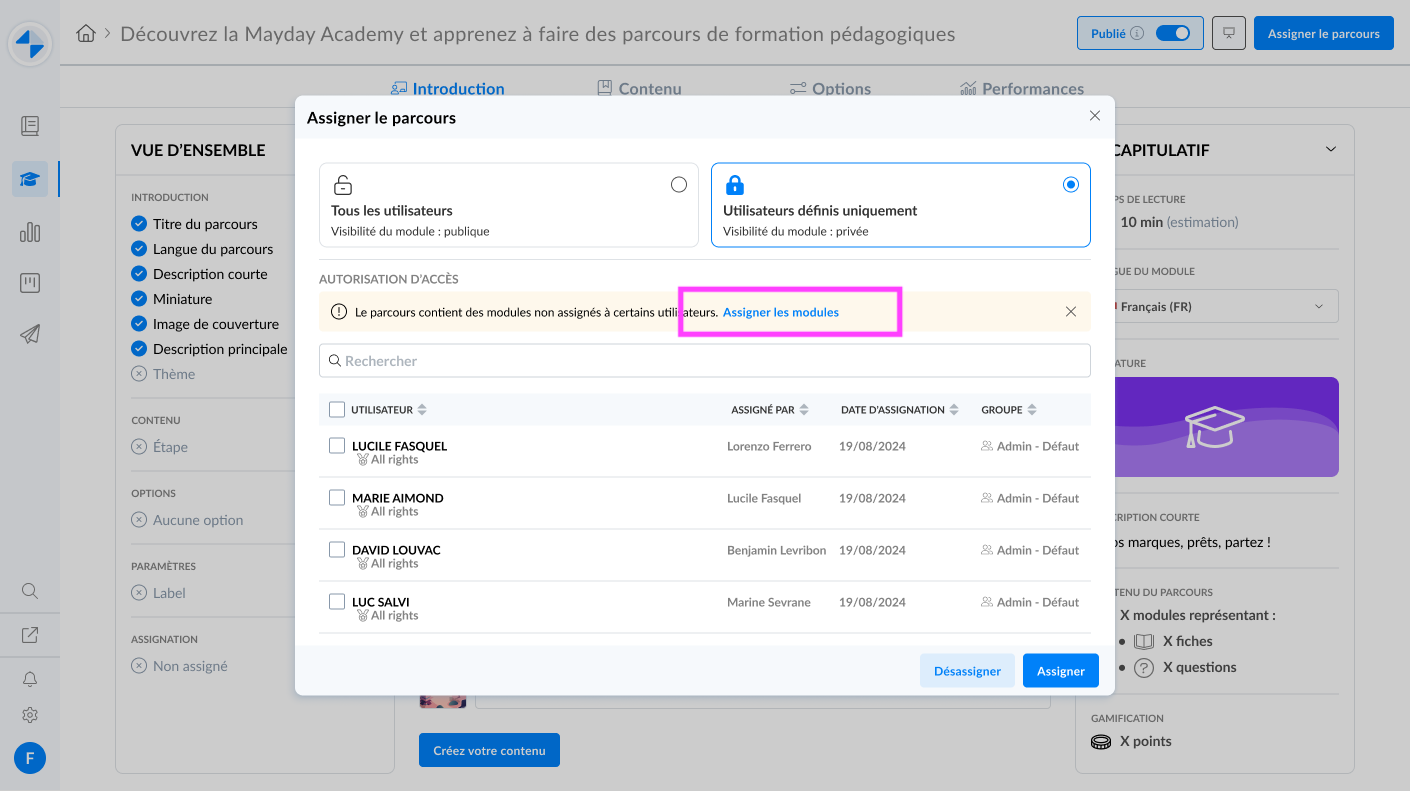Click the paper plane icon in sidebar
This screenshot has width=1410, height=791.
tap(30, 335)
